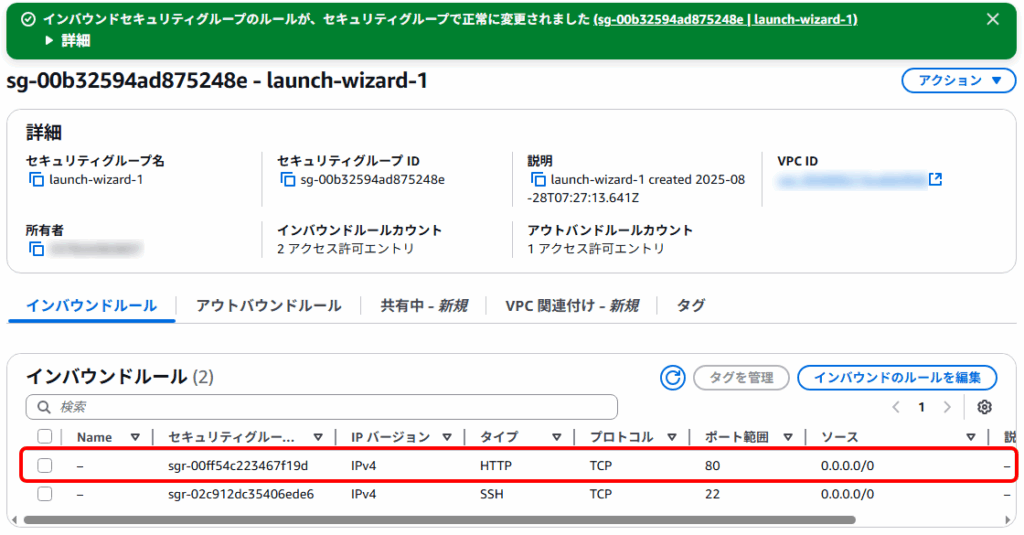Open the VPC ID external link icon
The height and width of the screenshot is (535, 1024).
(935, 180)
